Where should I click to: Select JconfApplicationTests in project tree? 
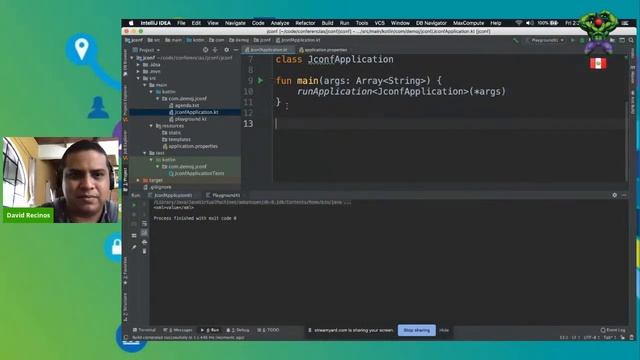(196, 173)
